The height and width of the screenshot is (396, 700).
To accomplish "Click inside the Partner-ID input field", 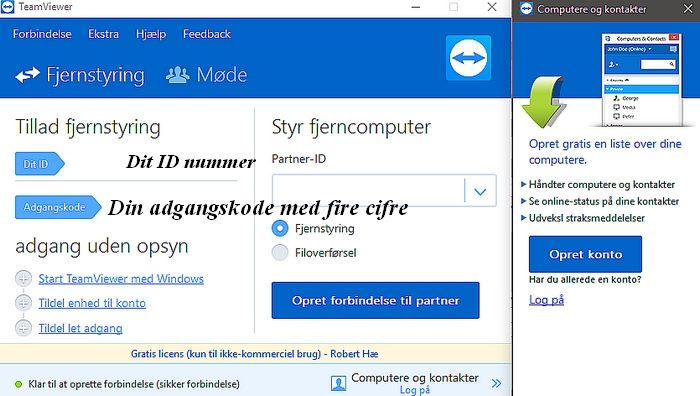I will (x=368, y=191).
